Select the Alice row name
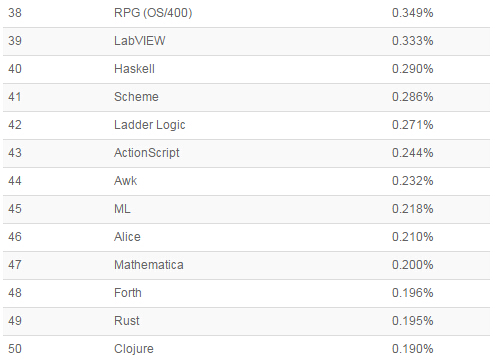496x362 pixels. click(127, 237)
